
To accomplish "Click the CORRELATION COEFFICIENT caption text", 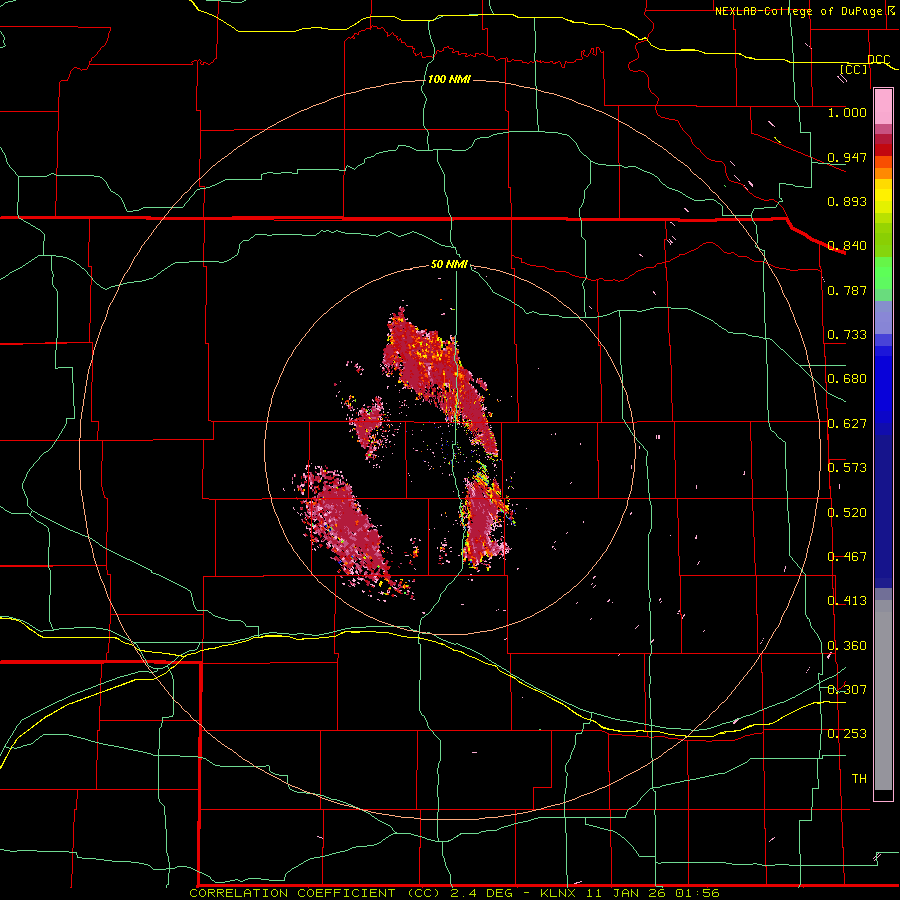I will (x=292, y=893).
